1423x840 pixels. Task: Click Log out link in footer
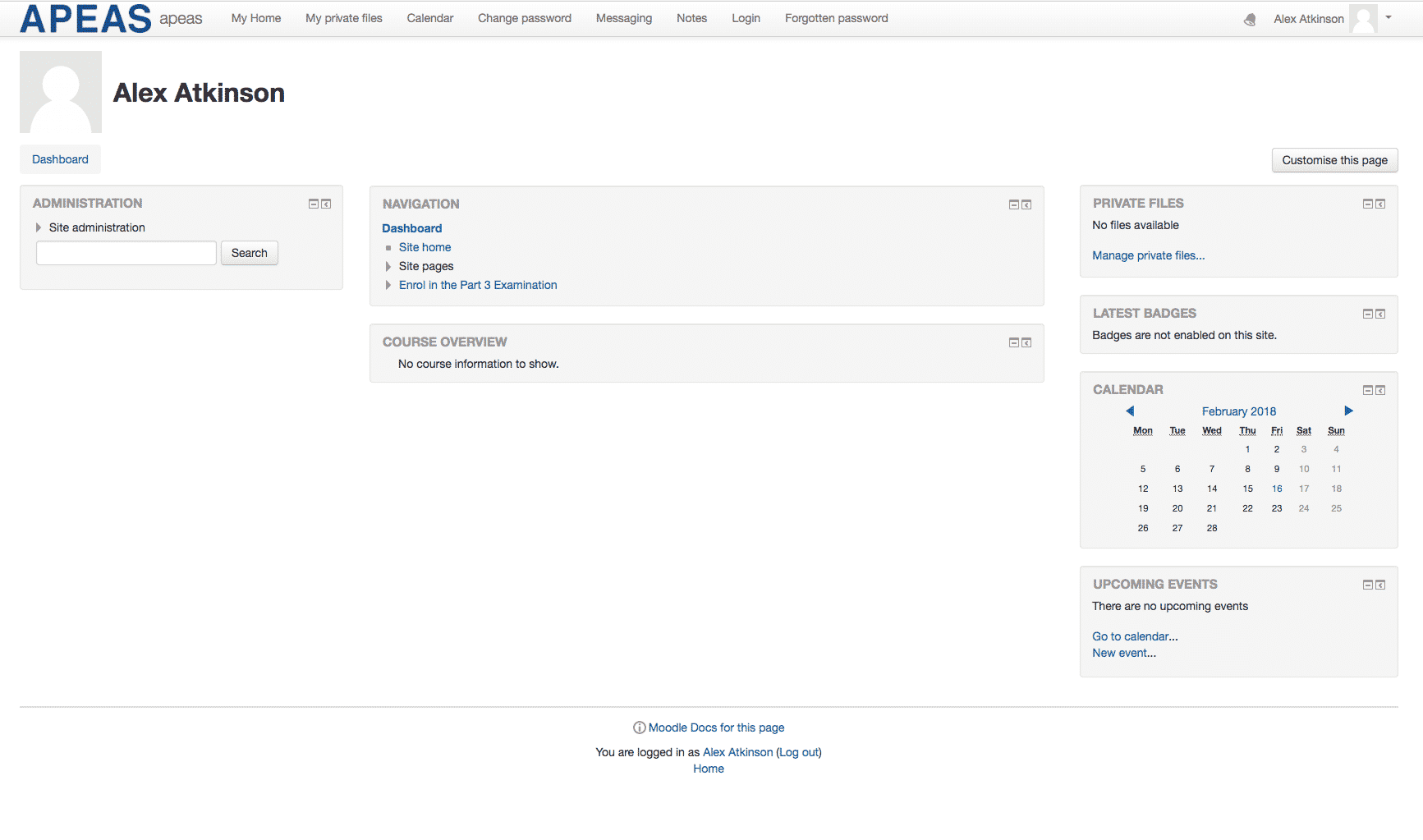click(x=799, y=752)
